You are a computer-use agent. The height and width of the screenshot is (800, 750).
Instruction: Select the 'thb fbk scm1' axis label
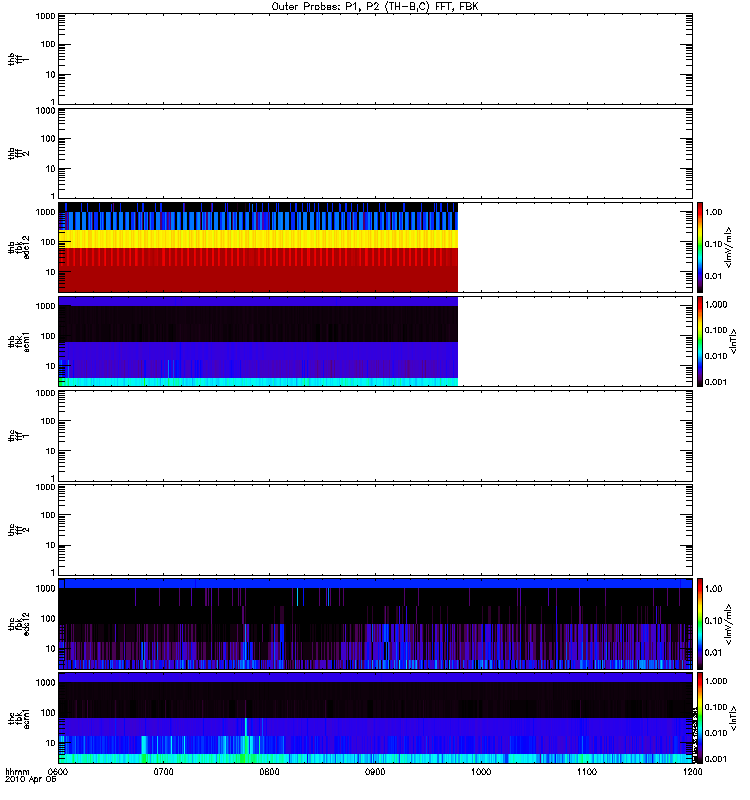pyautogui.click(x=18, y=342)
